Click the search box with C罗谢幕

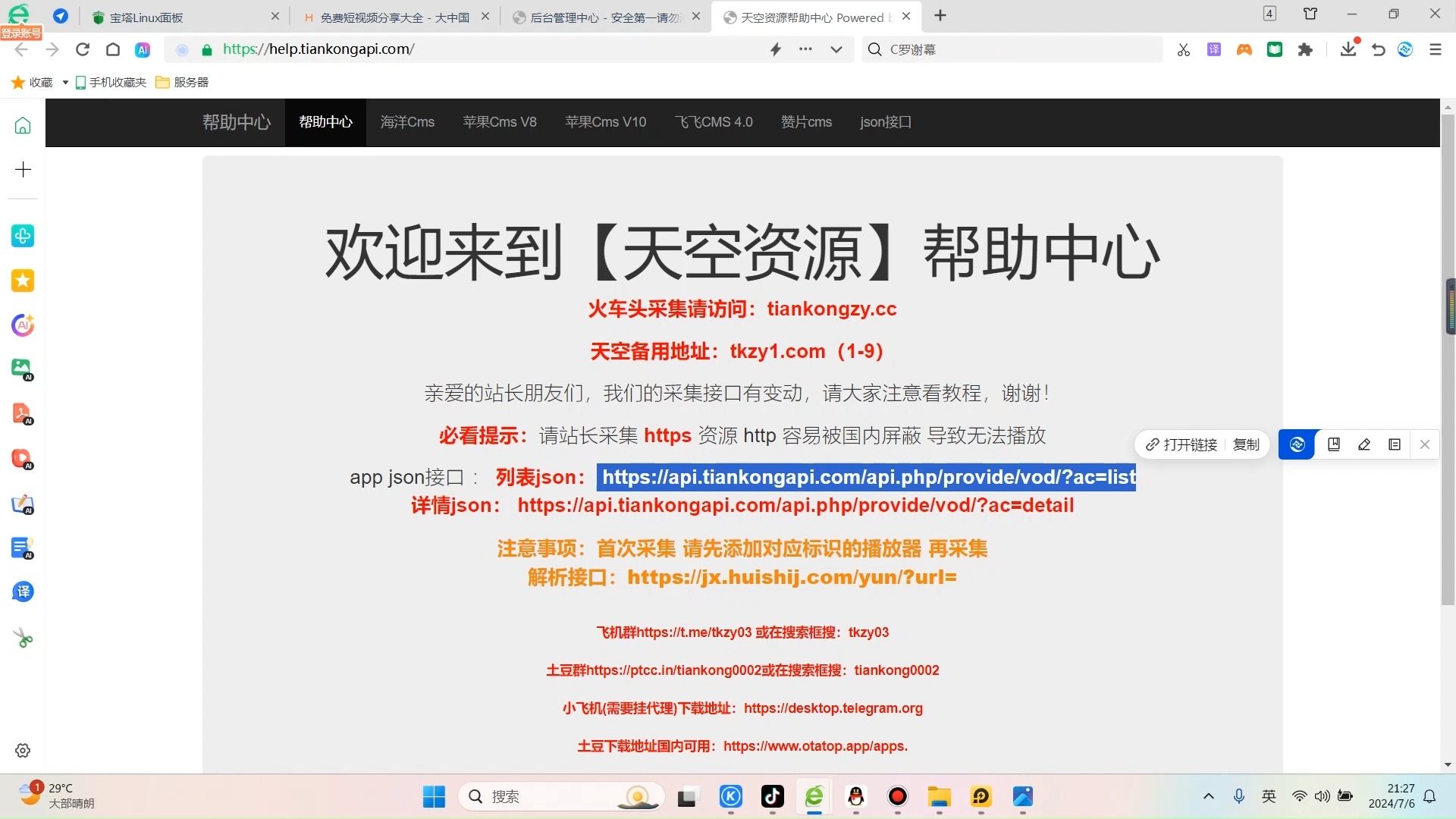(x=1012, y=49)
